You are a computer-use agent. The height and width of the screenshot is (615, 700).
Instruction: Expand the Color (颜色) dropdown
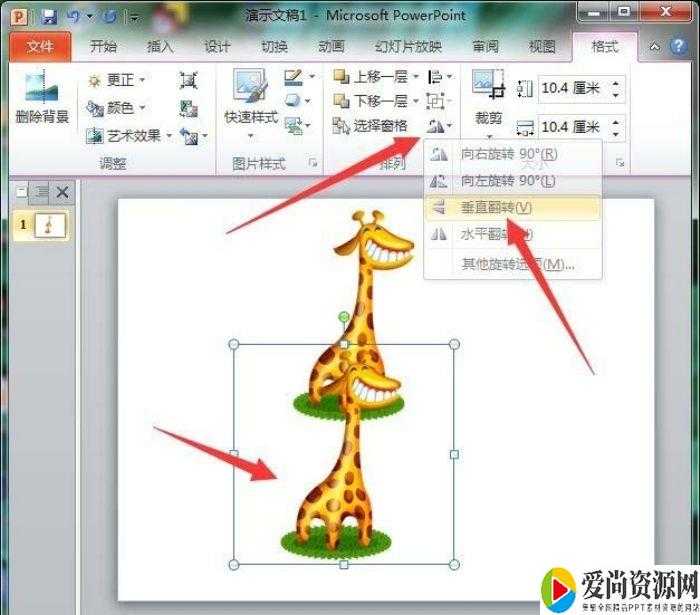[x=118, y=108]
